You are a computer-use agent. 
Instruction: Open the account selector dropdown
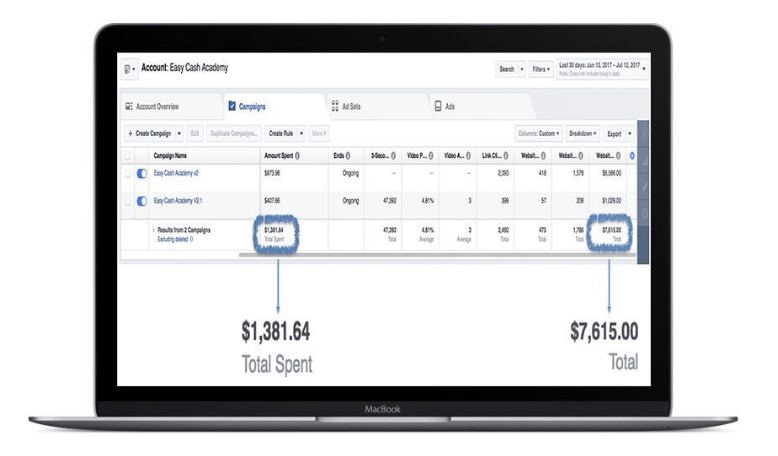pos(129,69)
